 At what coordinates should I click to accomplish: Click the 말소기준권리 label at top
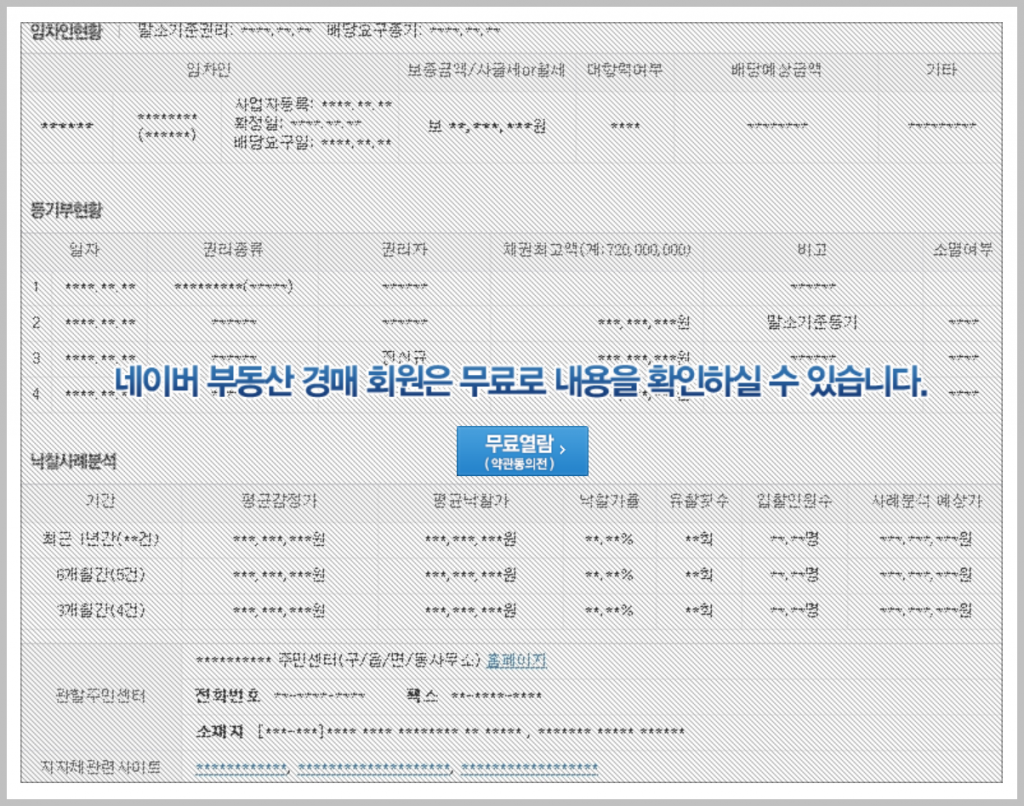click(x=185, y=30)
